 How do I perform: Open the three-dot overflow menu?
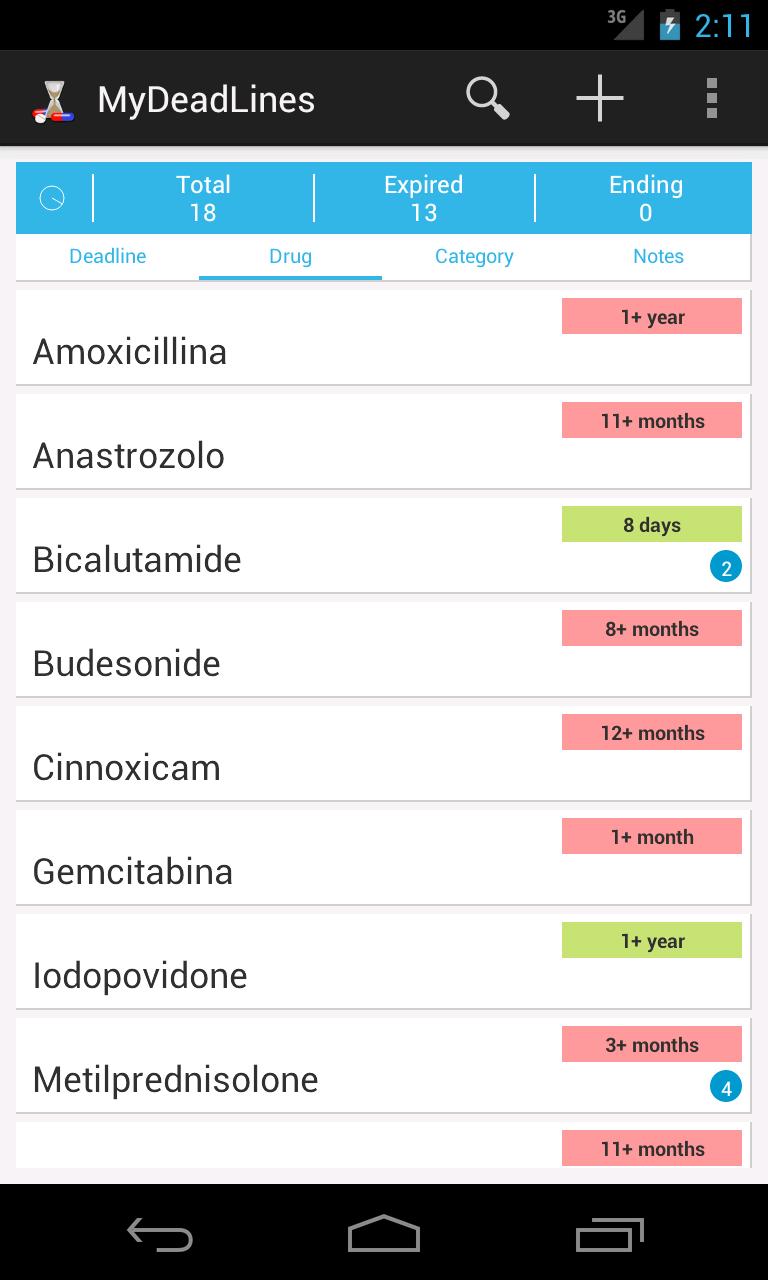pos(711,99)
